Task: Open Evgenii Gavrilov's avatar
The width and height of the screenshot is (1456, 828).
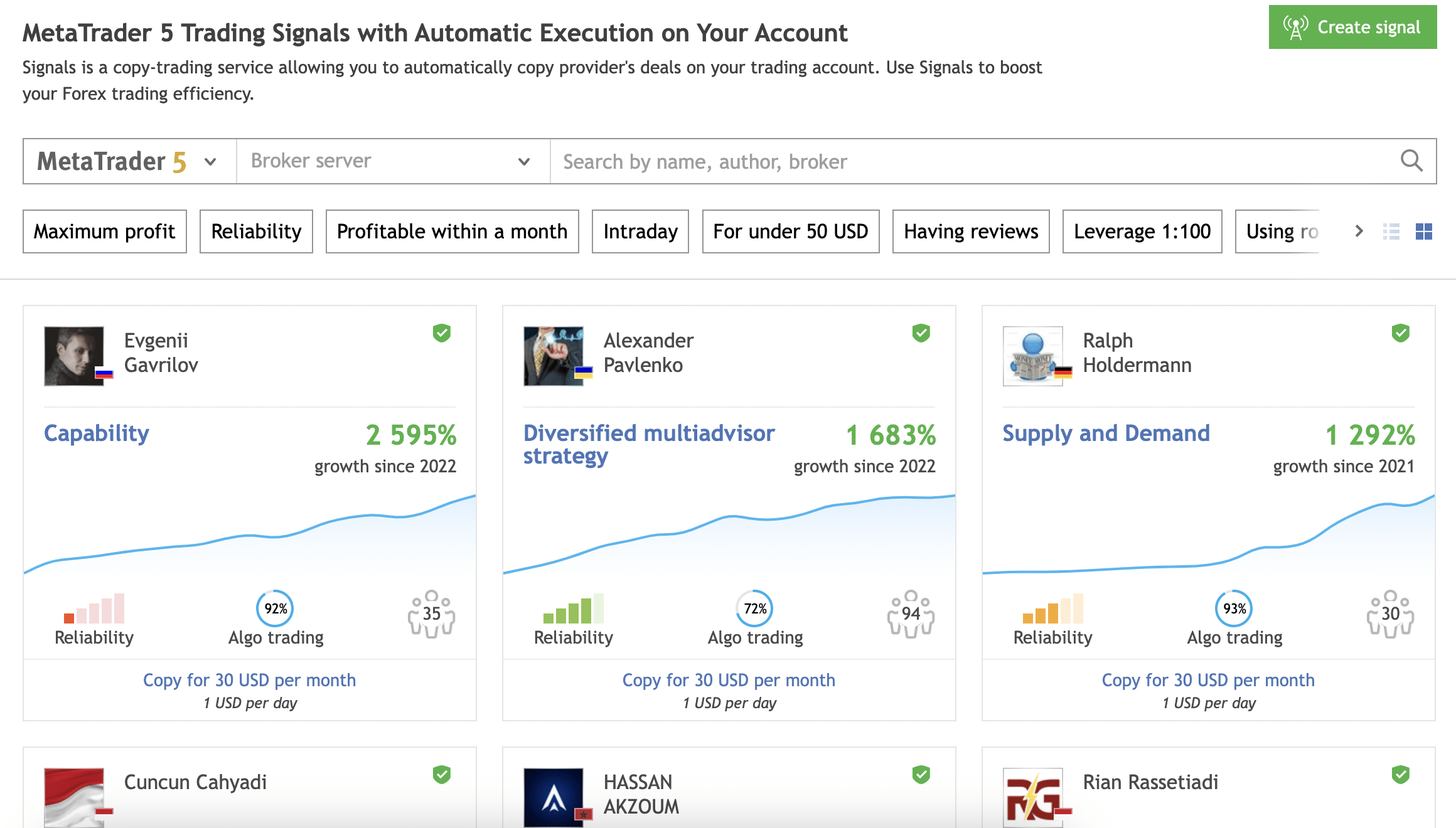Action: 74,356
